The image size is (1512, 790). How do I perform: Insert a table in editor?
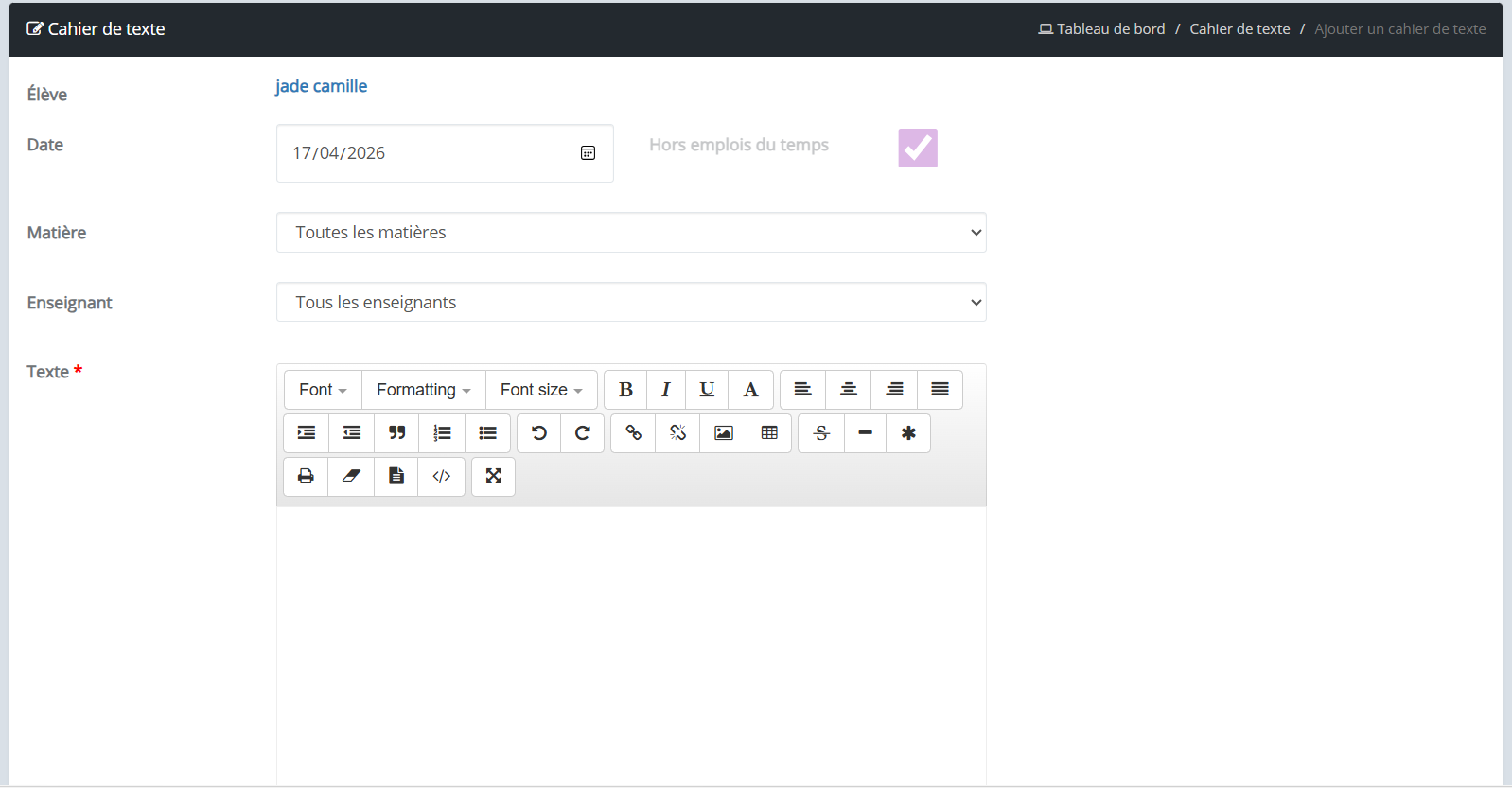coord(769,433)
